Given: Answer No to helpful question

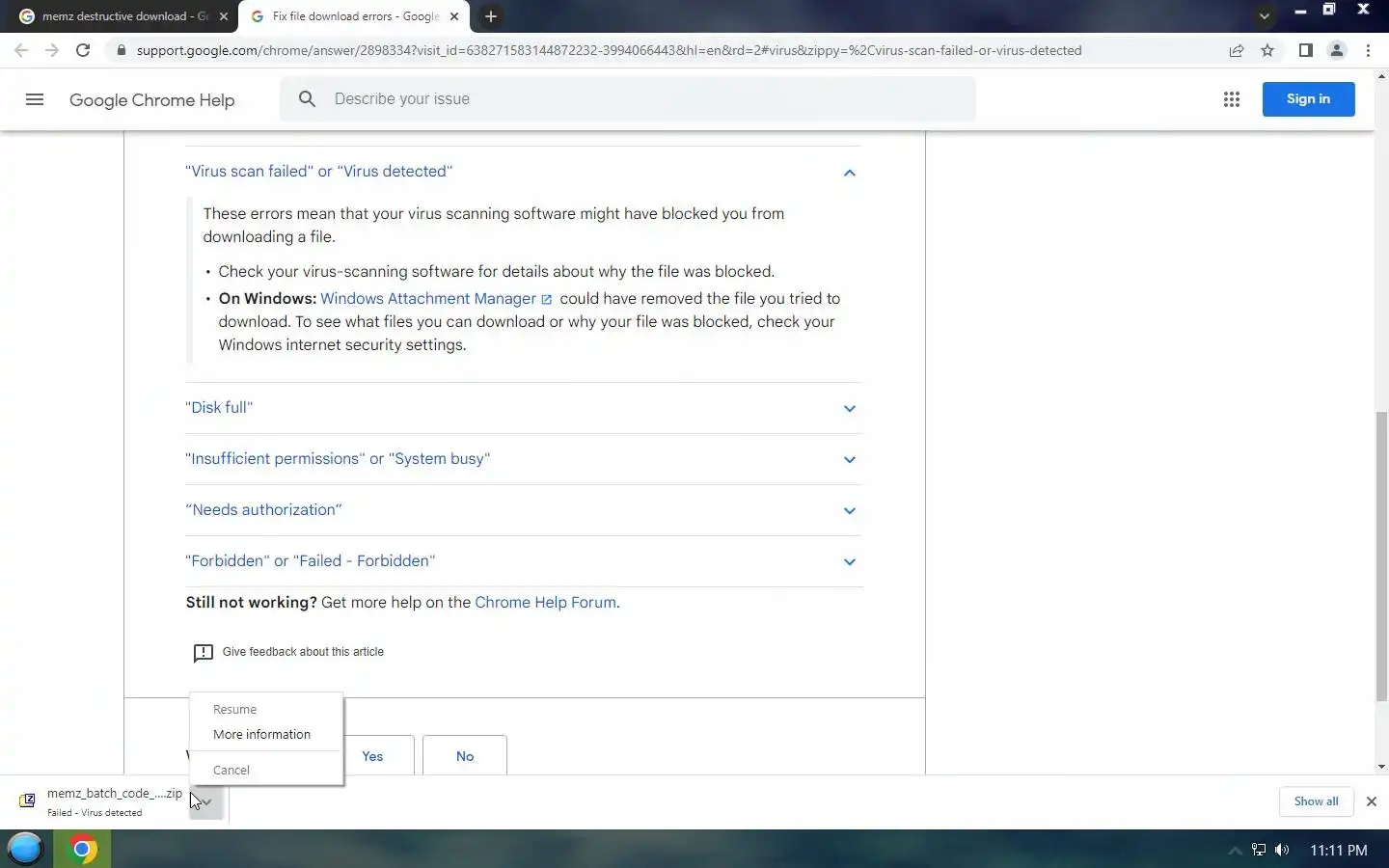Looking at the screenshot, I should pyautogui.click(x=465, y=756).
